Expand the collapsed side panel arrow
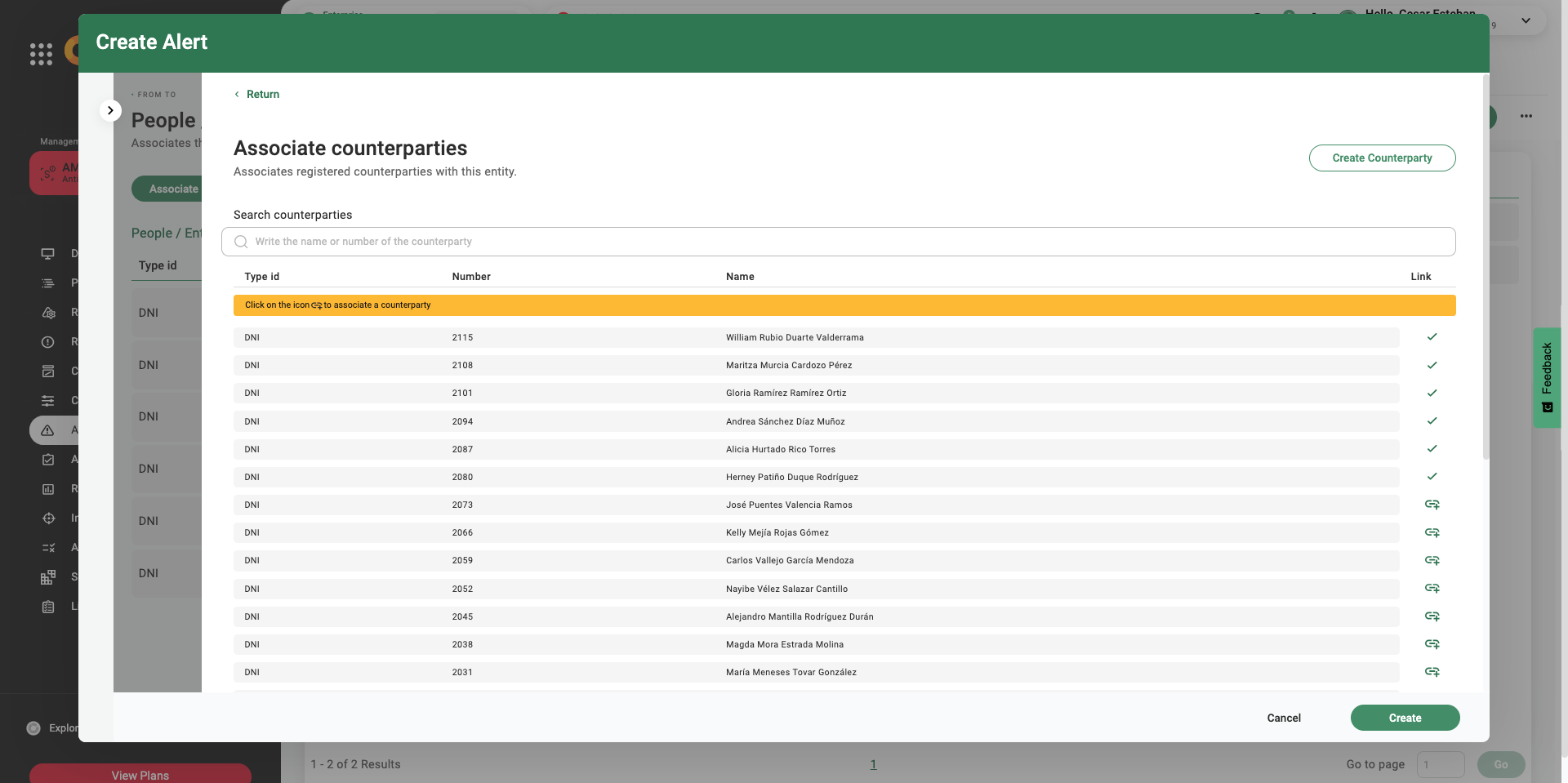1568x783 pixels. pos(110,110)
